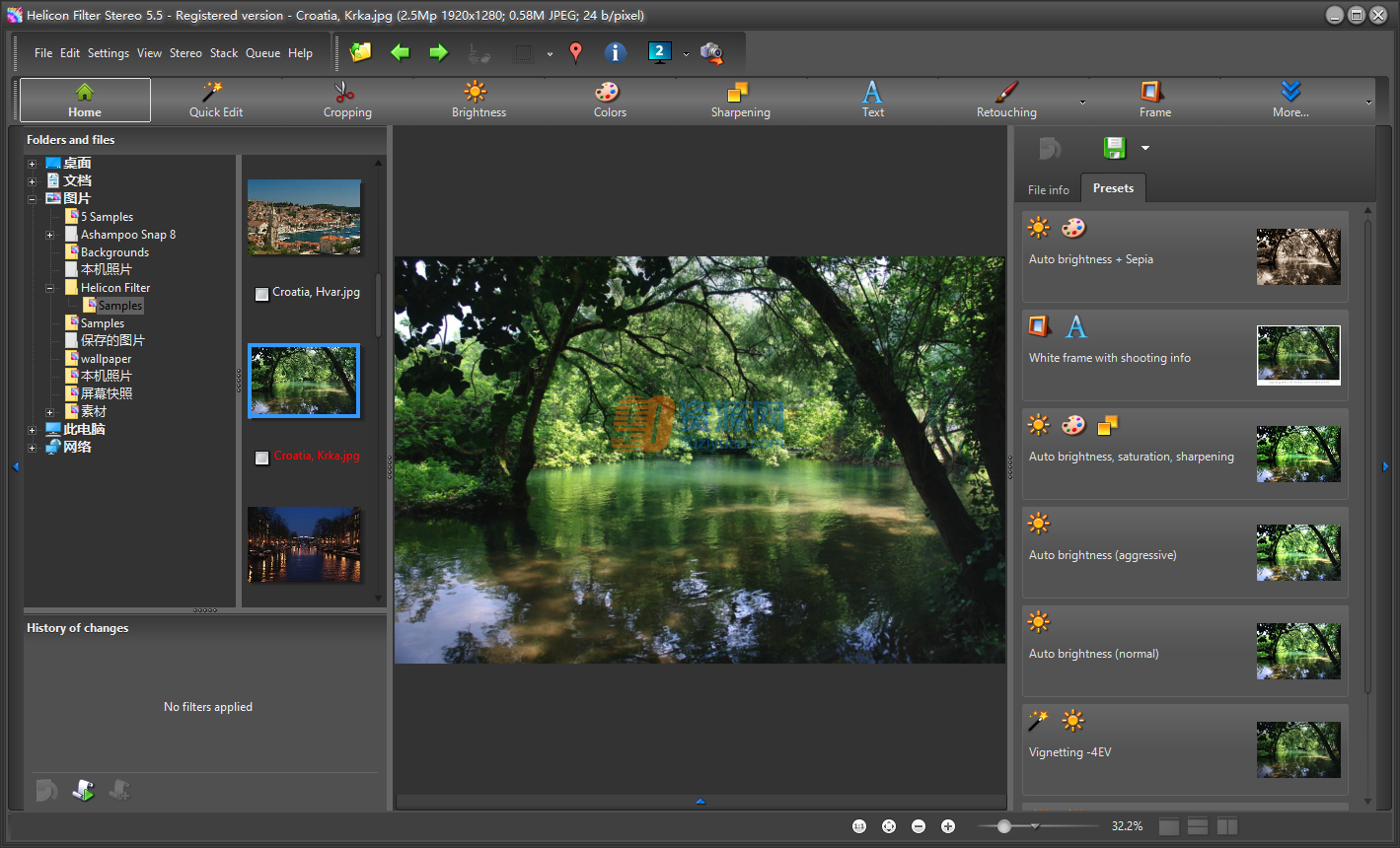The image size is (1400, 848).
Task: Apply White frame with shooting info preset
Action: [x=1185, y=355]
